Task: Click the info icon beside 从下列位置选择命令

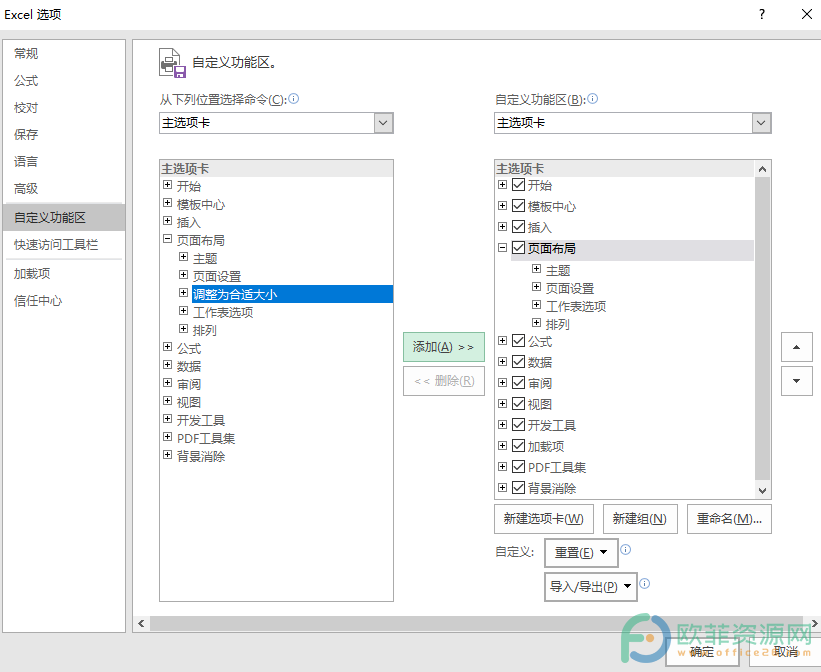Action: (294, 98)
